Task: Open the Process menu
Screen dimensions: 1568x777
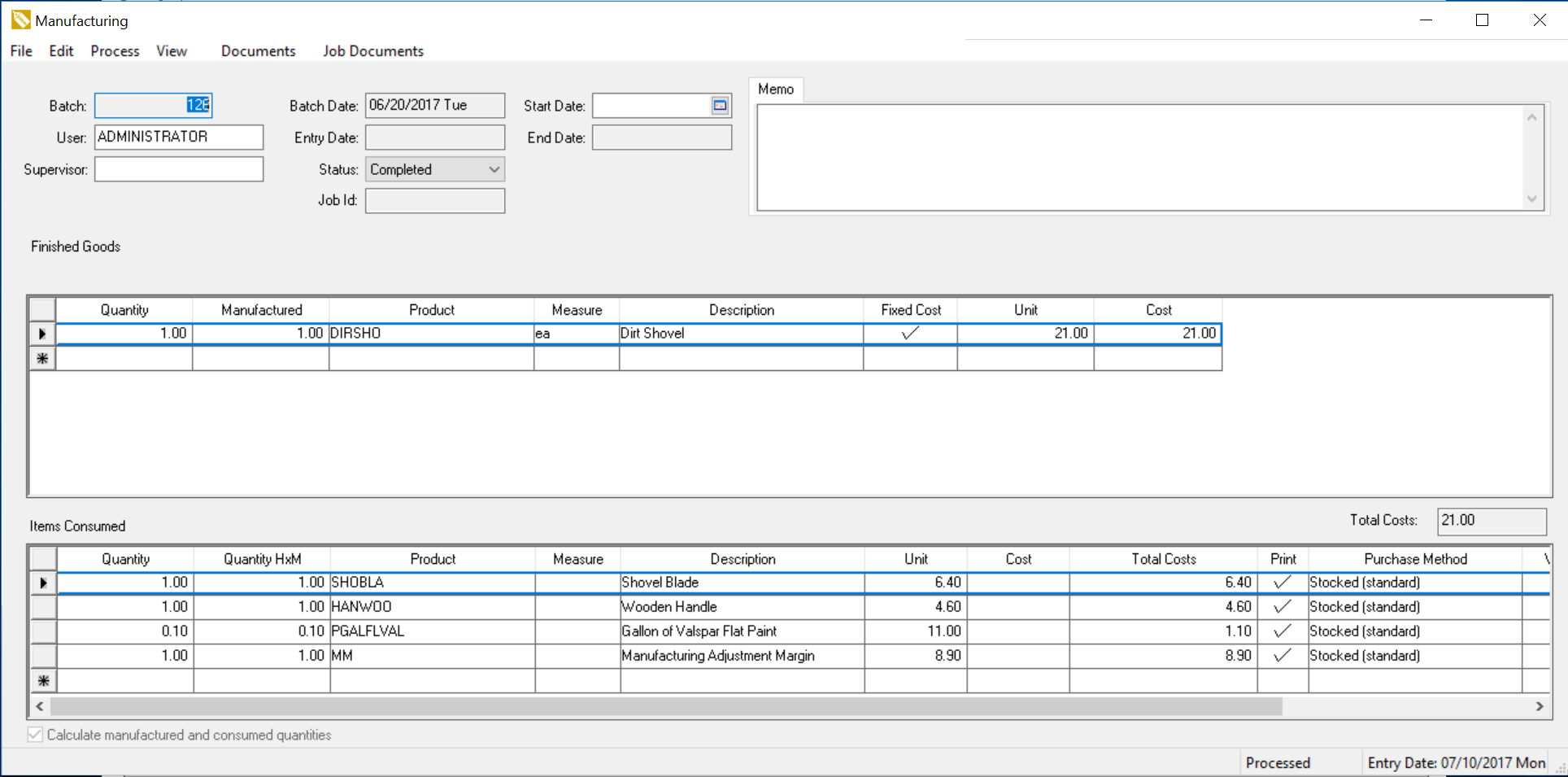Action: click(115, 50)
